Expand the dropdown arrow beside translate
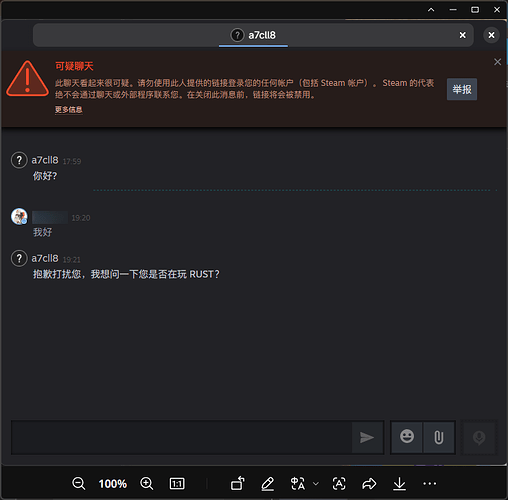 (x=316, y=483)
